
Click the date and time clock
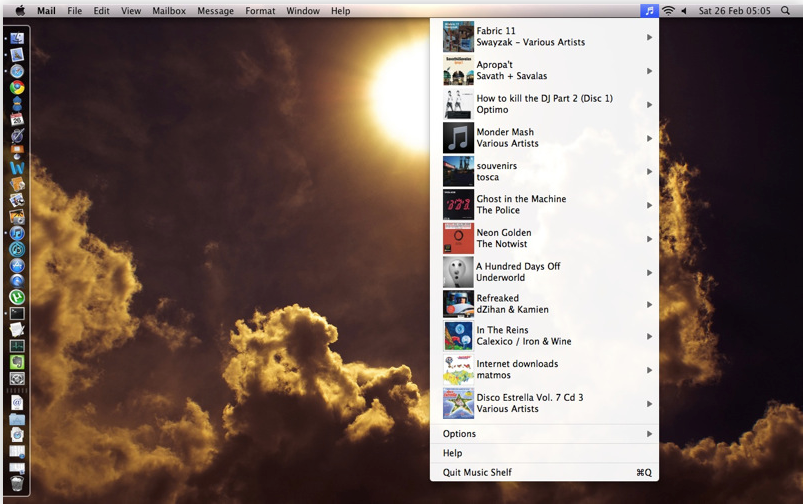coord(734,10)
